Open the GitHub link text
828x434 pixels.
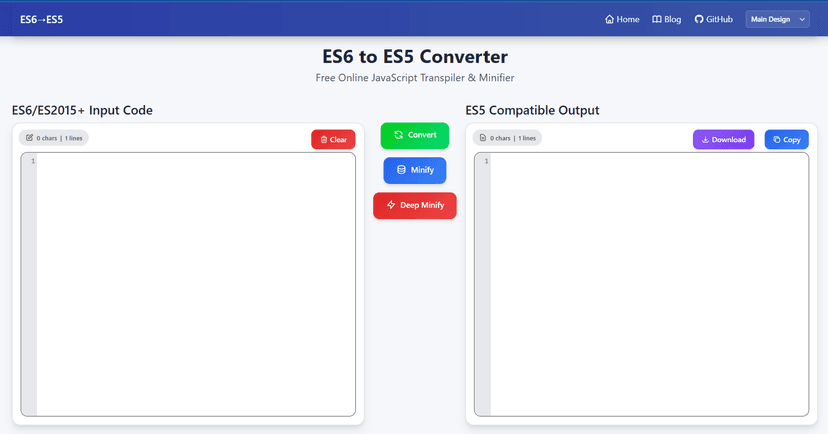719,20
